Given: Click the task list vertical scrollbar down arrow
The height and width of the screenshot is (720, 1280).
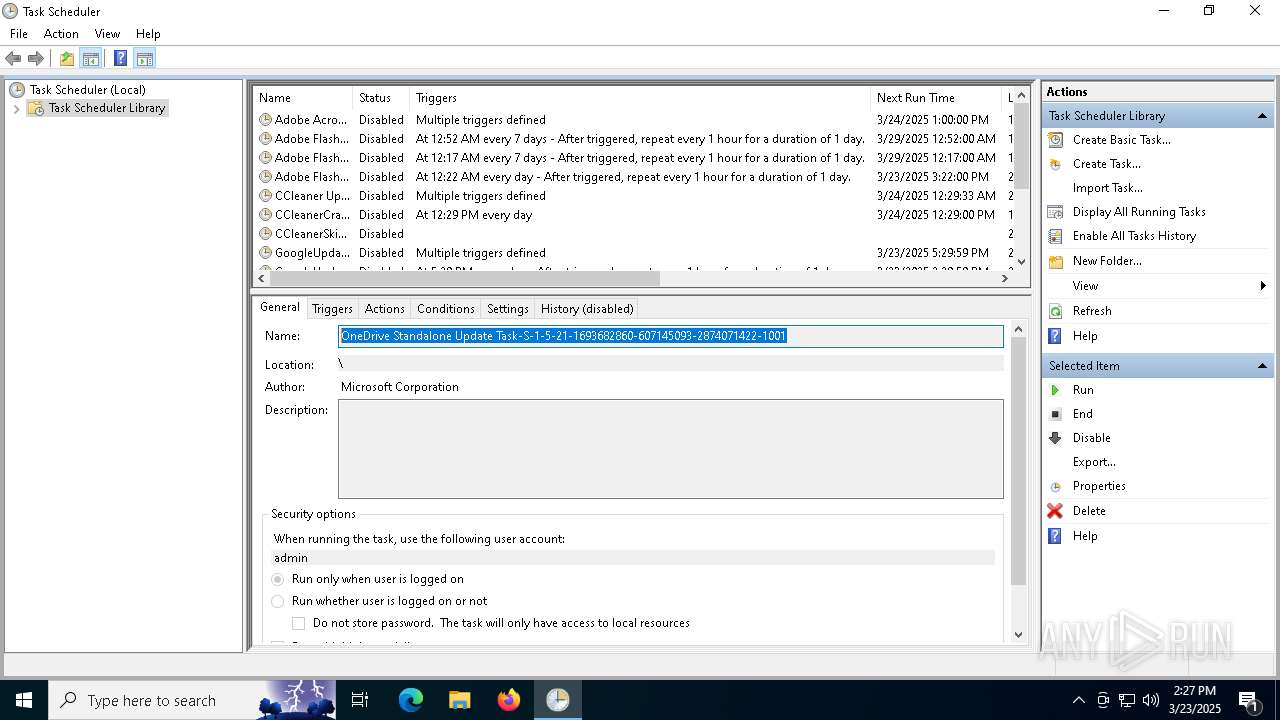Looking at the screenshot, I should point(1021,261).
